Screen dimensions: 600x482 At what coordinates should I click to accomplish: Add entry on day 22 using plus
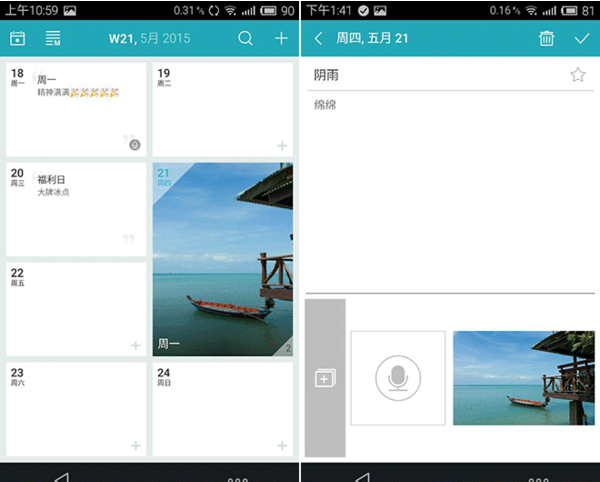136,345
